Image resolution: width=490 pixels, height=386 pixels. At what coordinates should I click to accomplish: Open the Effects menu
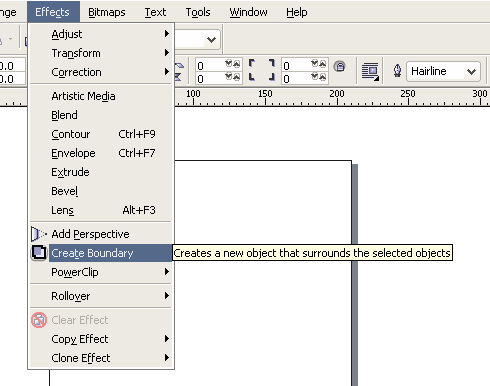pyautogui.click(x=53, y=12)
